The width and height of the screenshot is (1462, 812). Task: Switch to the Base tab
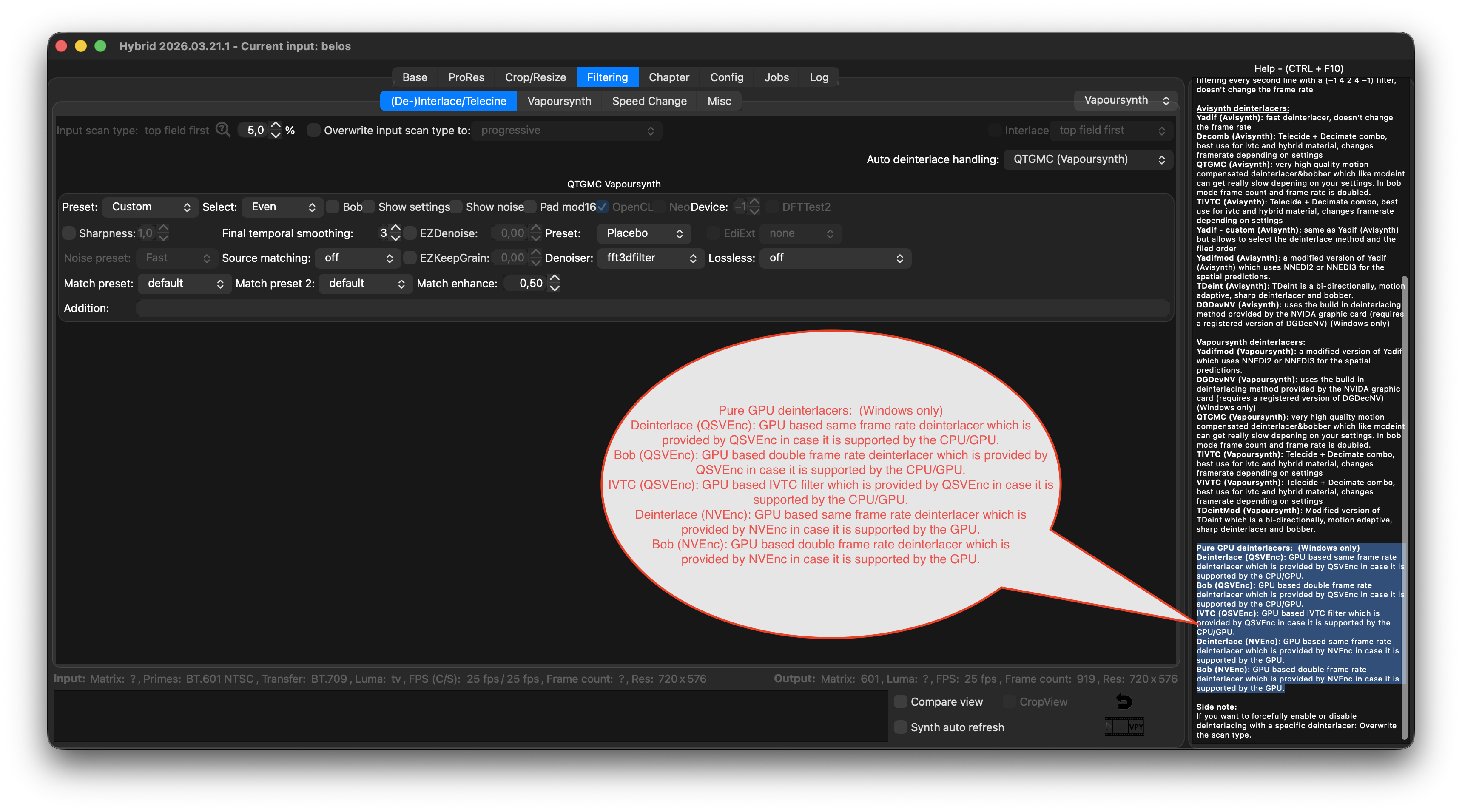(415, 77)
